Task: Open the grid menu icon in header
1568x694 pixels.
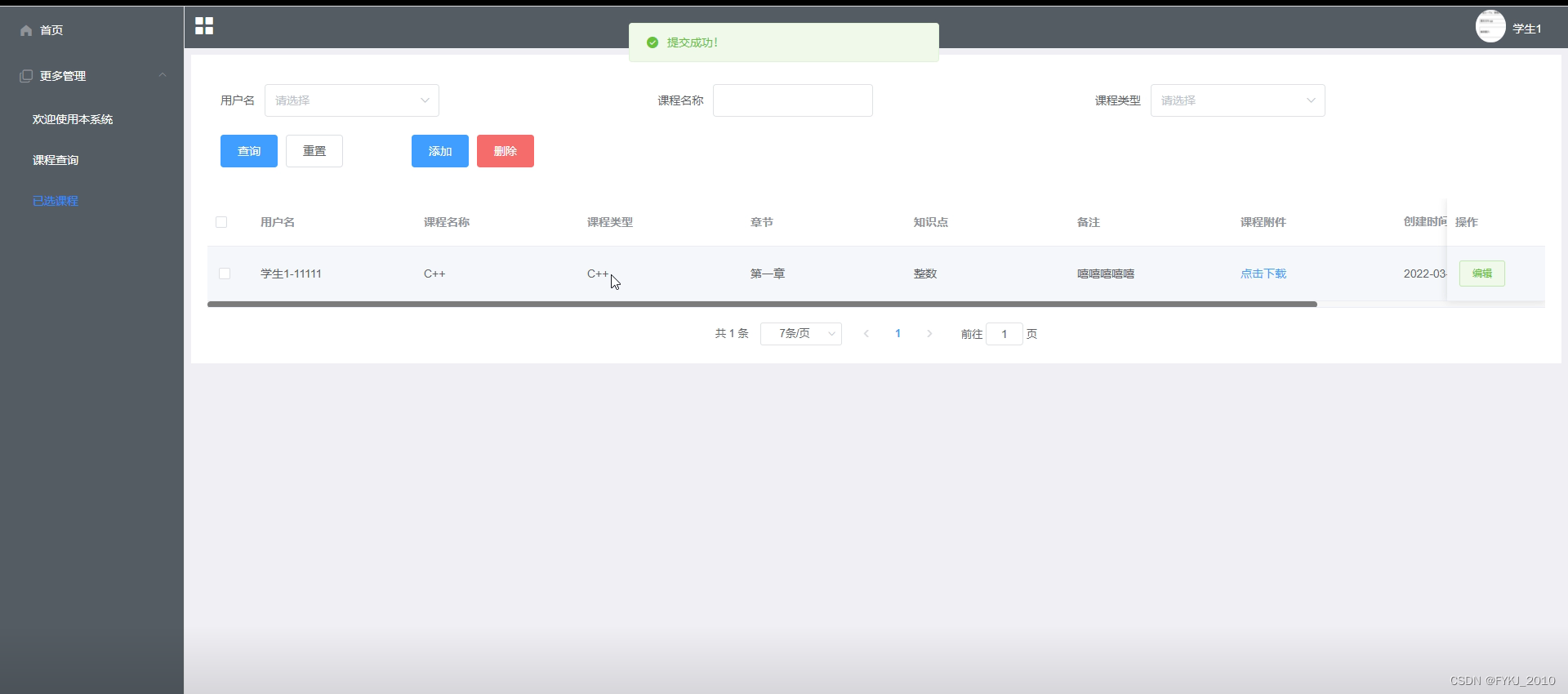Action: click(x=204, y=26)
